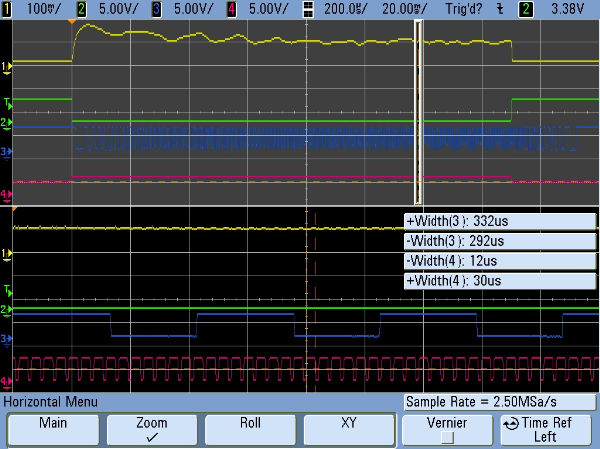Click the trigger source channel 2 icon
This screenshot has height=449, width=600.
tap(526, 9)
